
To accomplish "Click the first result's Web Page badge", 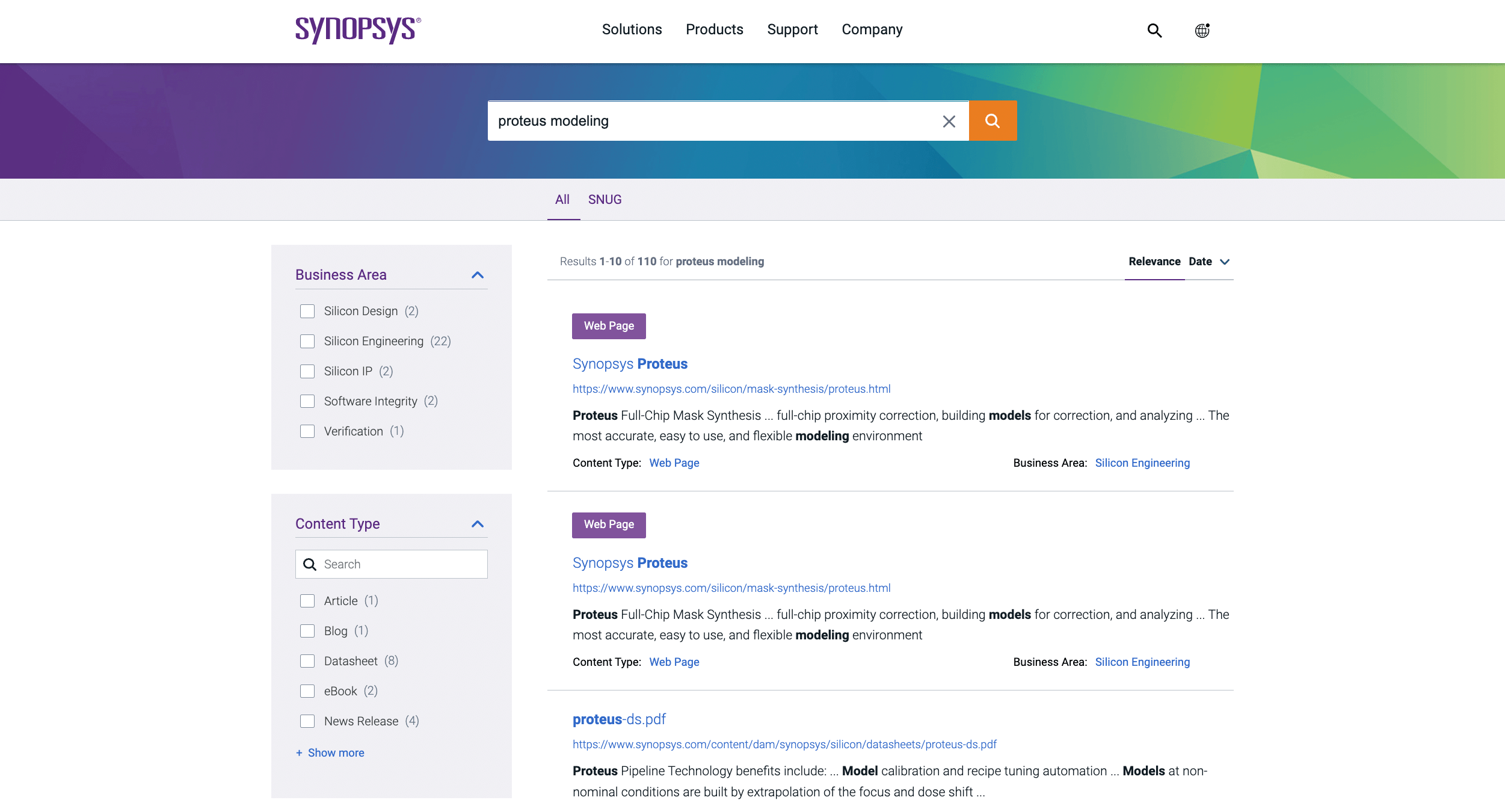I will pyautogui.click(x=609, y=326).
